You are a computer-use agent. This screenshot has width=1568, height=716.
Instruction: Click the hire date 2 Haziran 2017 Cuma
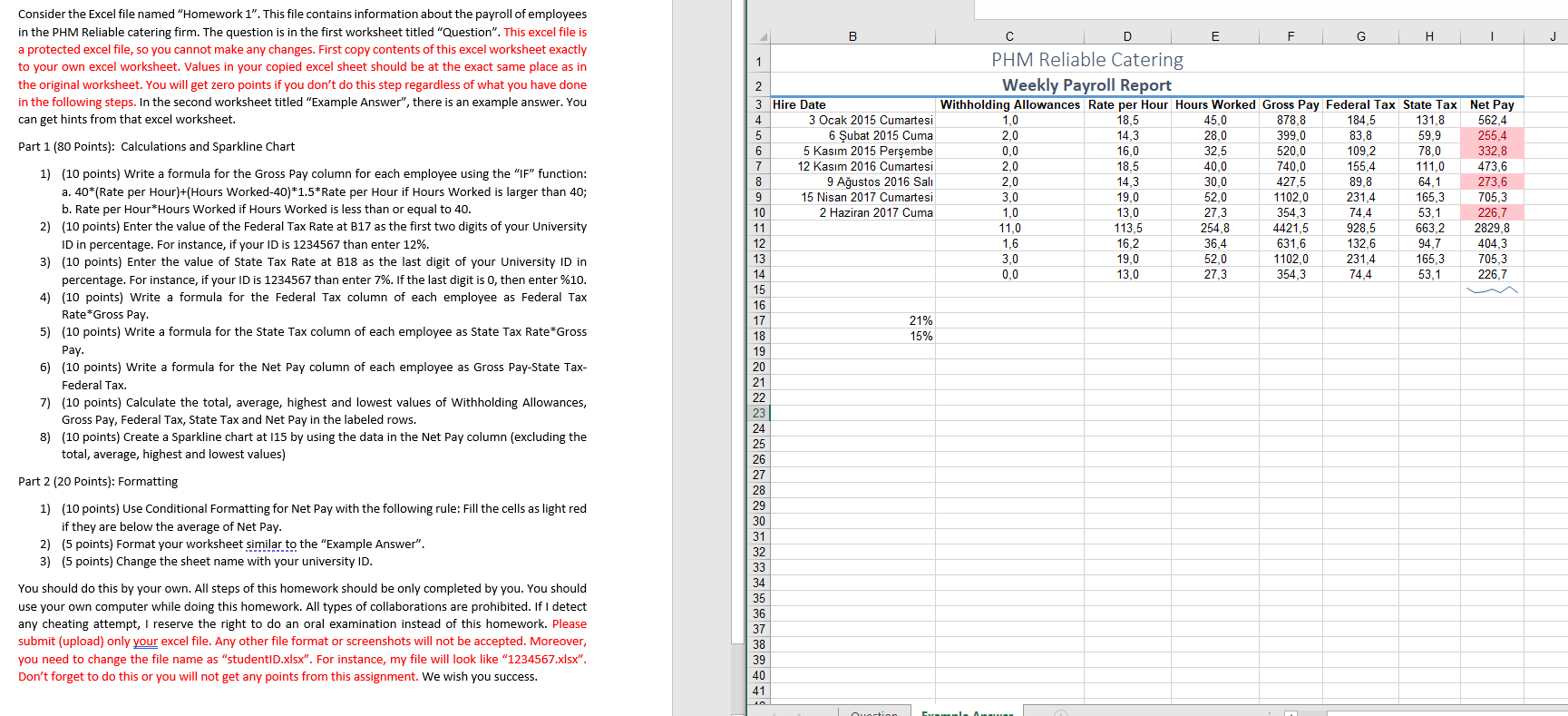pos(852,212)
